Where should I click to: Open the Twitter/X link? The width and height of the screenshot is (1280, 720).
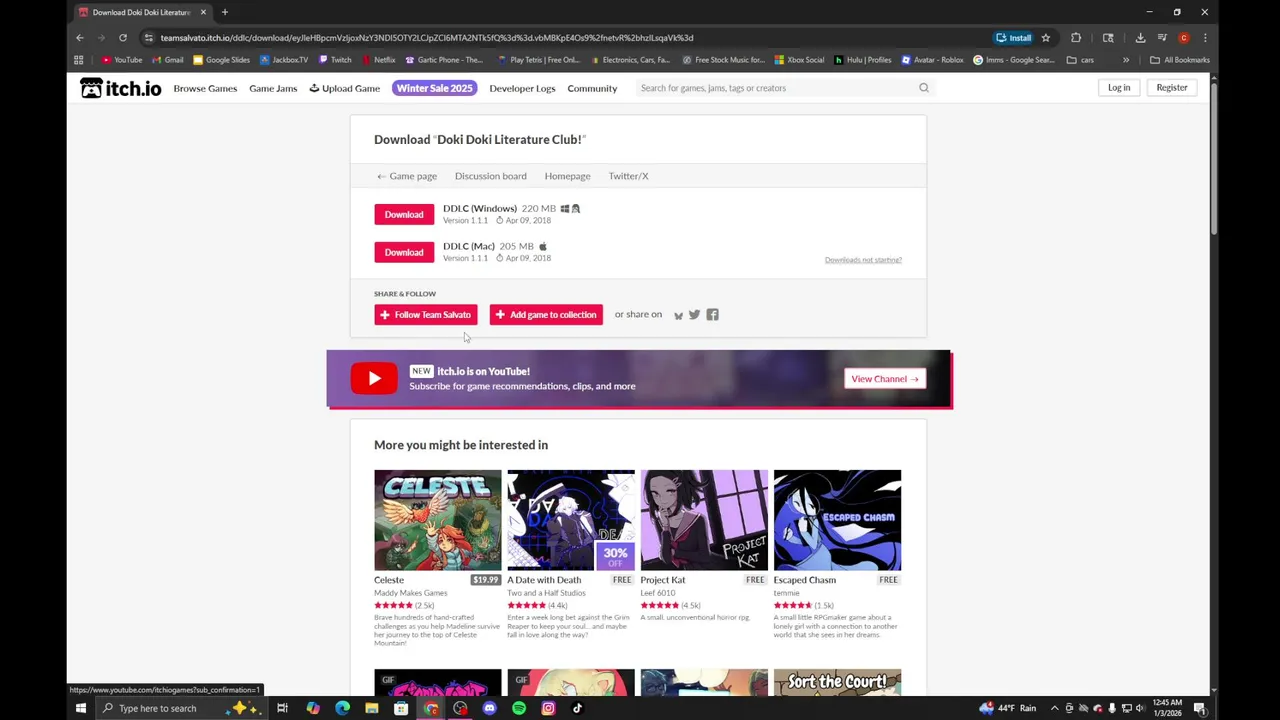pyautogui.click(x=628, y=176)
